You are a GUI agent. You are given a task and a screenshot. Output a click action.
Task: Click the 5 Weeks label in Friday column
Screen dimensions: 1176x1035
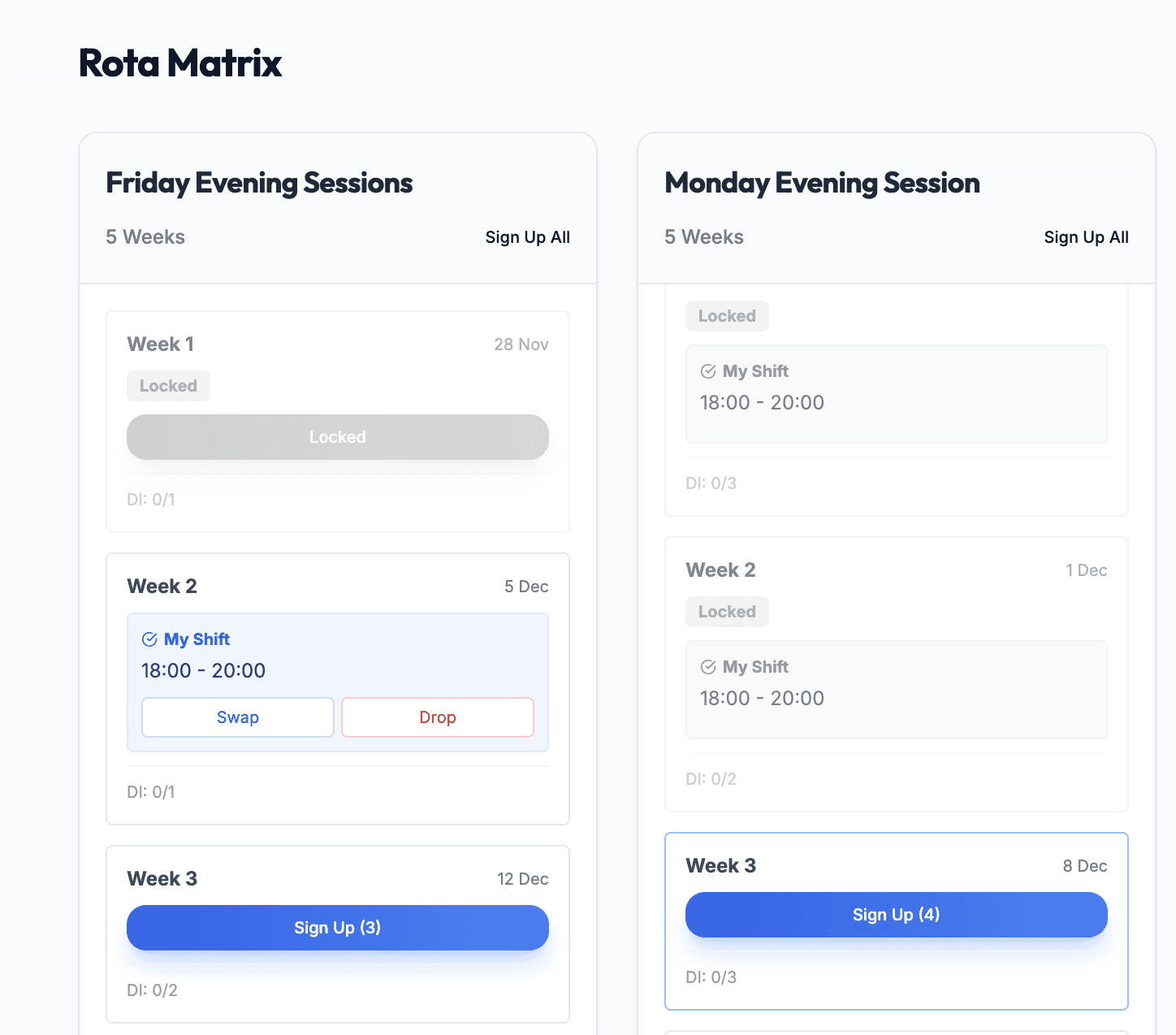tap(145, 237)
